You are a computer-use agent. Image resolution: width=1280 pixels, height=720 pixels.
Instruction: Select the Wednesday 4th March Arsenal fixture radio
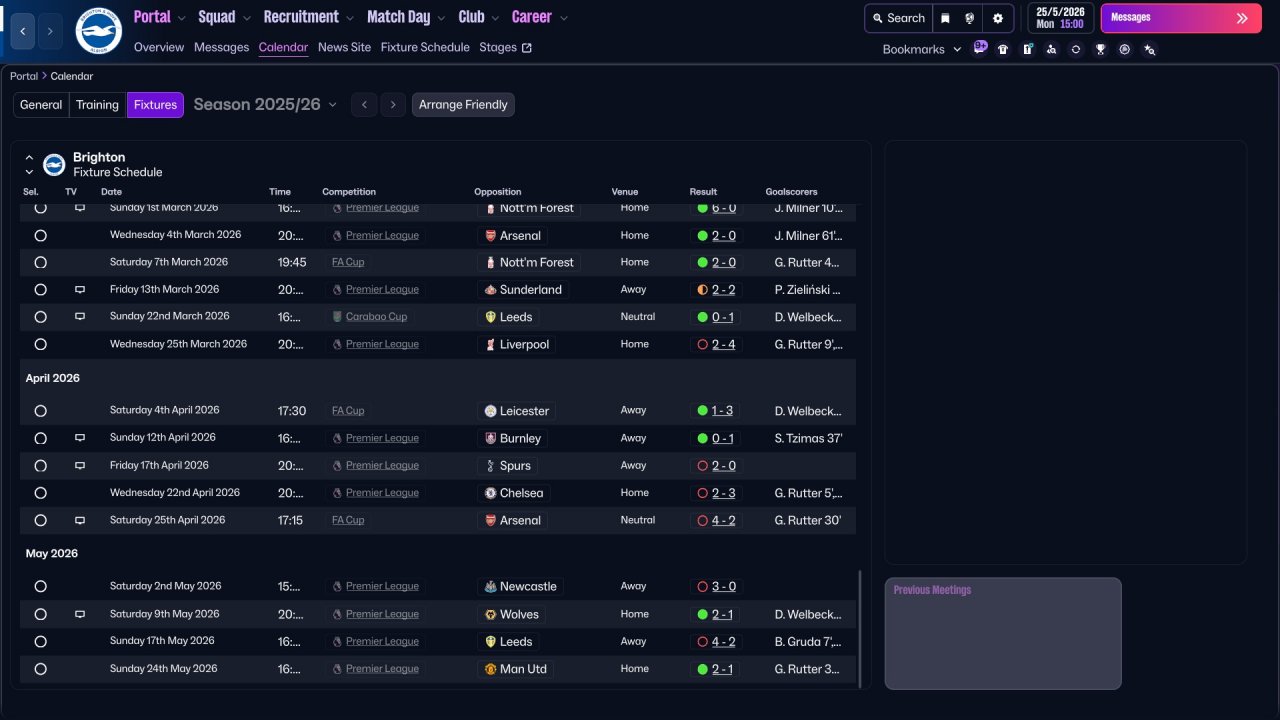[40, 235]
